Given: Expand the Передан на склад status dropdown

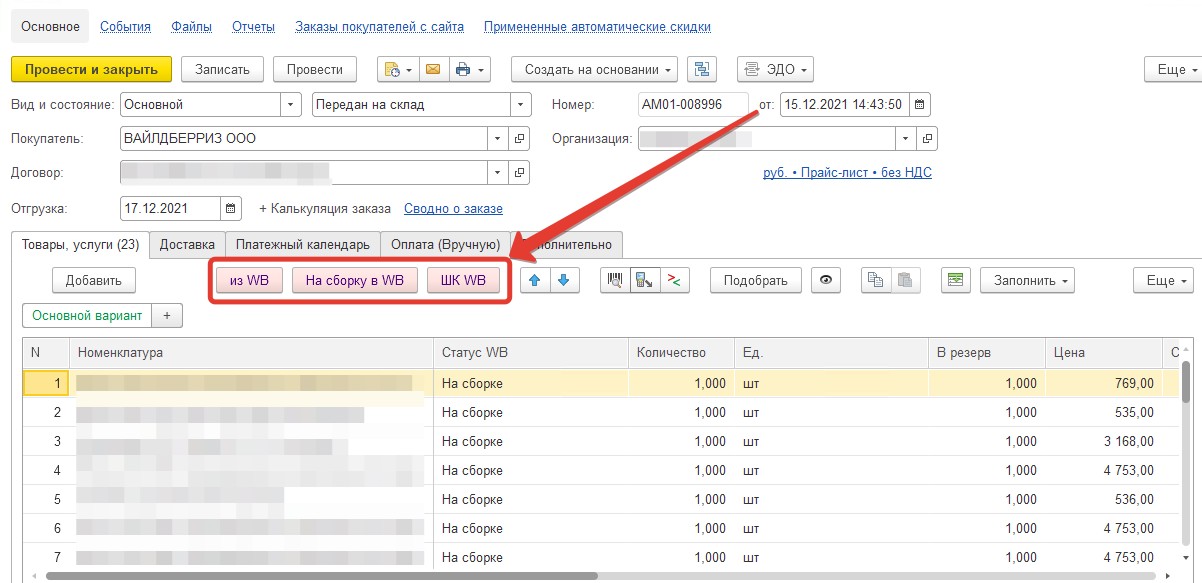Looking at the screenshot, I should (x=520, y=104).
